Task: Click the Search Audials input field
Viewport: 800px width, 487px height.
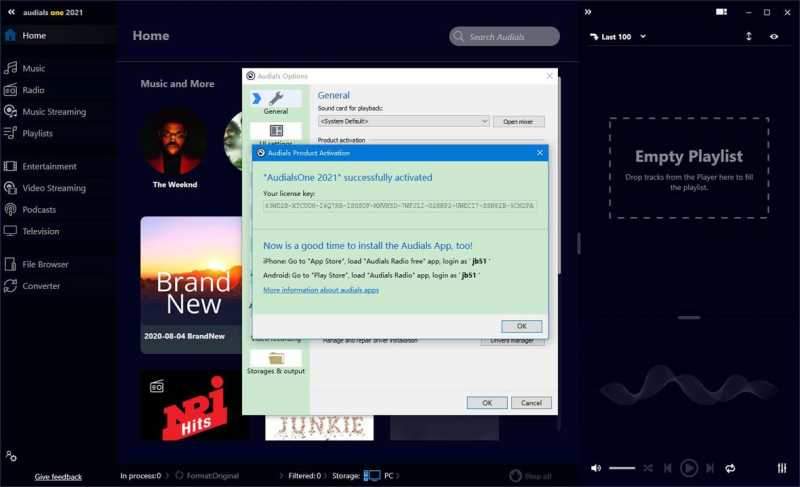Action: click(505, 37)
